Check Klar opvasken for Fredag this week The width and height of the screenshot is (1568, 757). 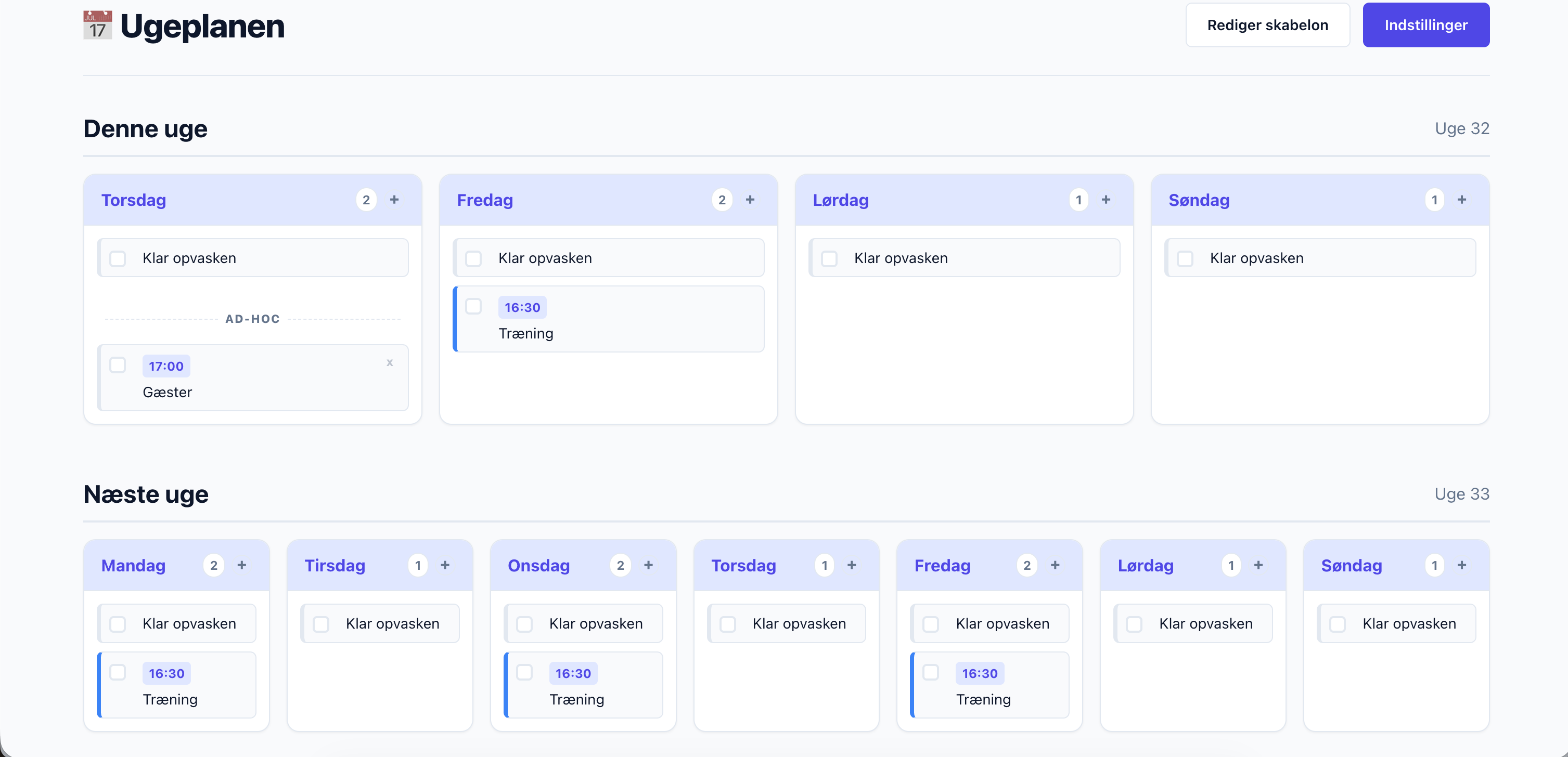(x=473, y=258)
